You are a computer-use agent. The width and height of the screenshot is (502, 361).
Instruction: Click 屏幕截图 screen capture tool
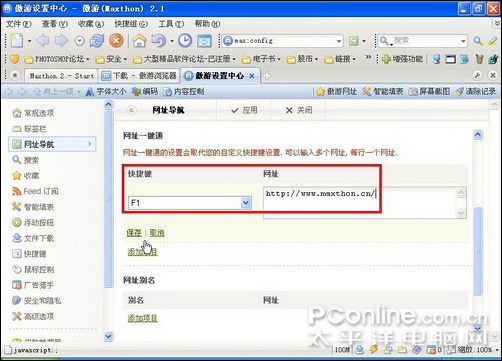(x=429, y=91)
